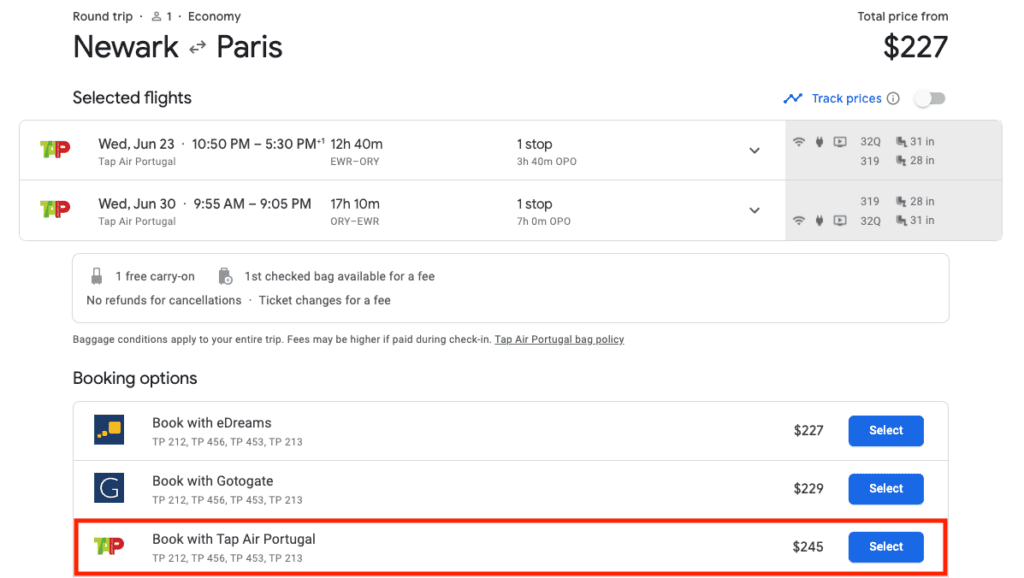Click the swap arrow between Newark and Paris
This screenshot has width=1024, height=578.
(196, 46)
